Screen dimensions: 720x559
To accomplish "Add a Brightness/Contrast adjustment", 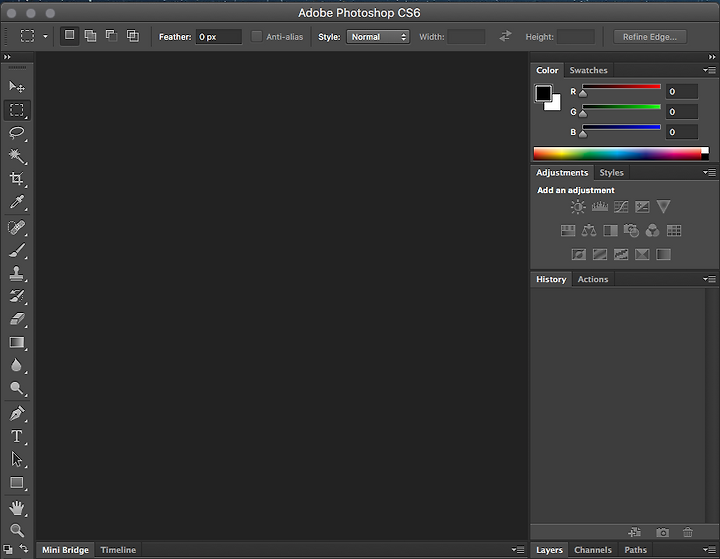I will 578,207.
